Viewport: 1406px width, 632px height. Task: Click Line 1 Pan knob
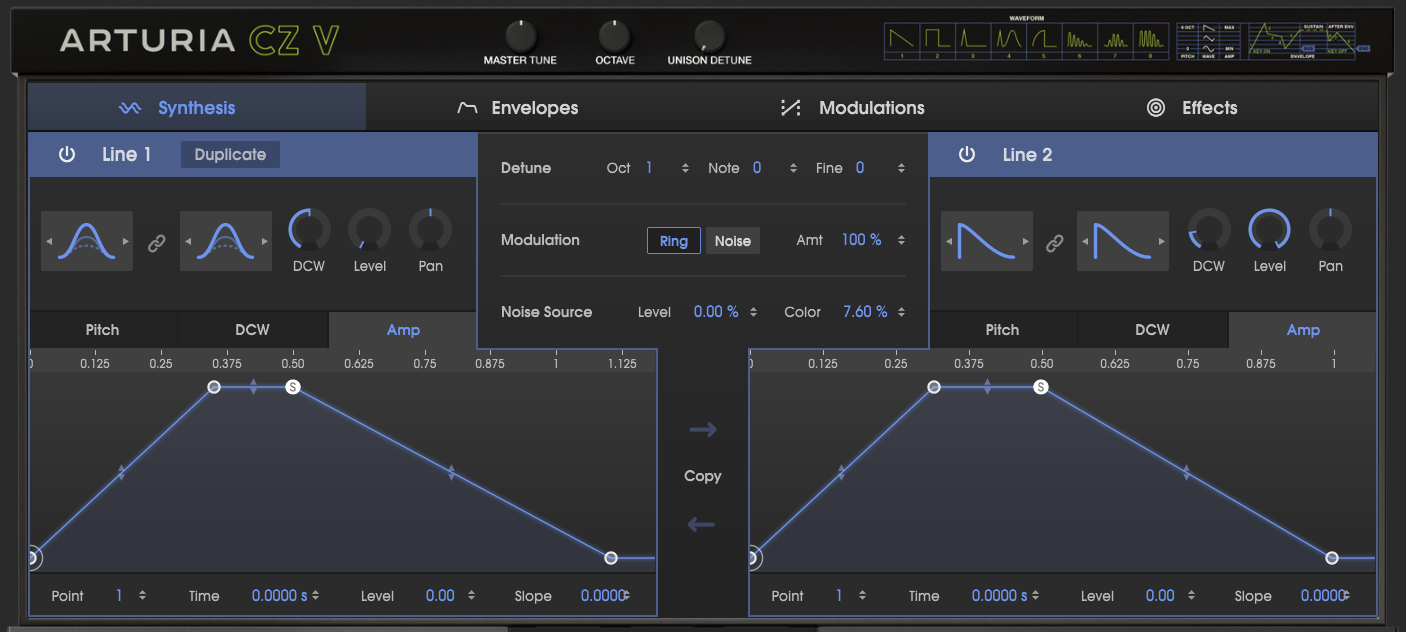click(430, 231)
